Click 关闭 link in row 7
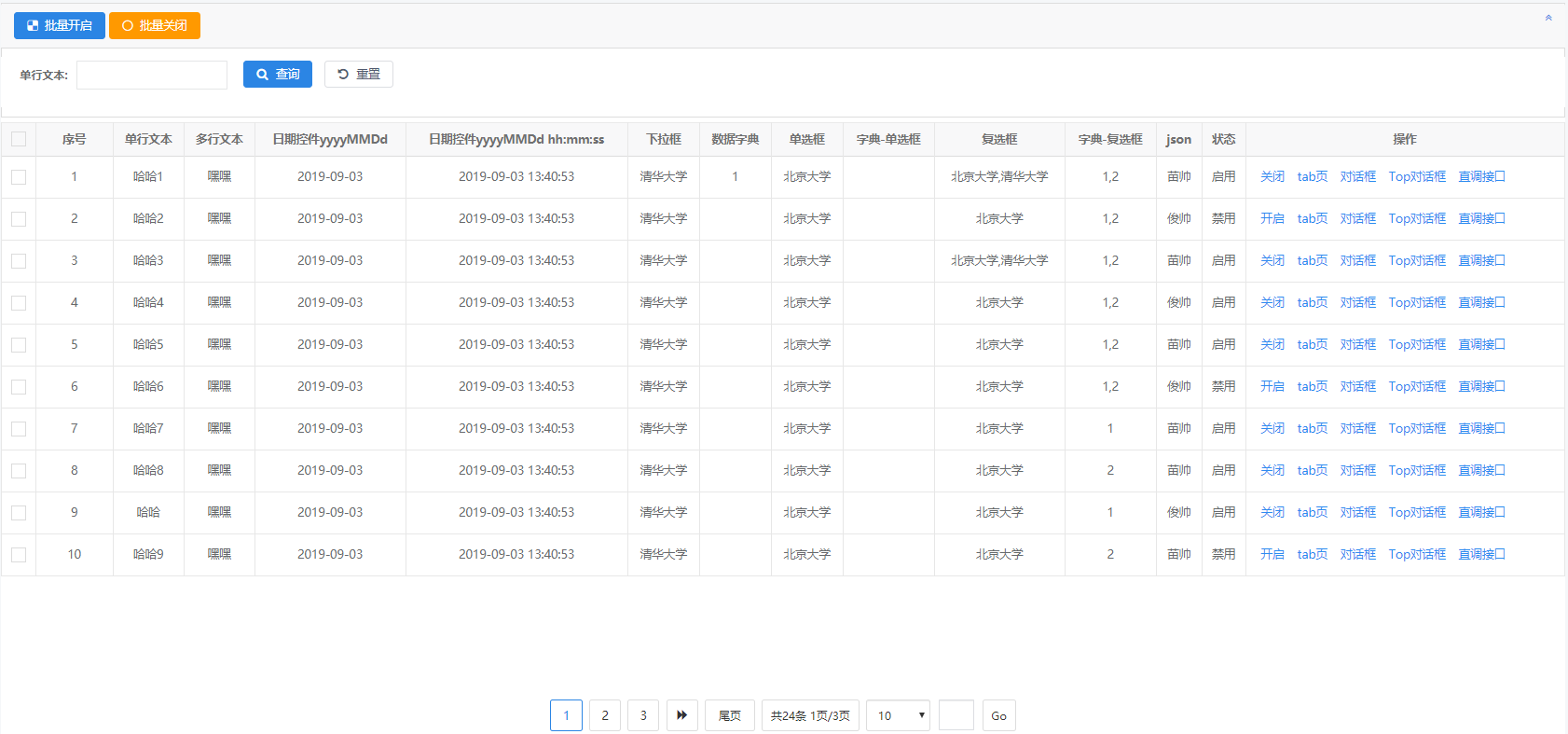 point(1272,428)
